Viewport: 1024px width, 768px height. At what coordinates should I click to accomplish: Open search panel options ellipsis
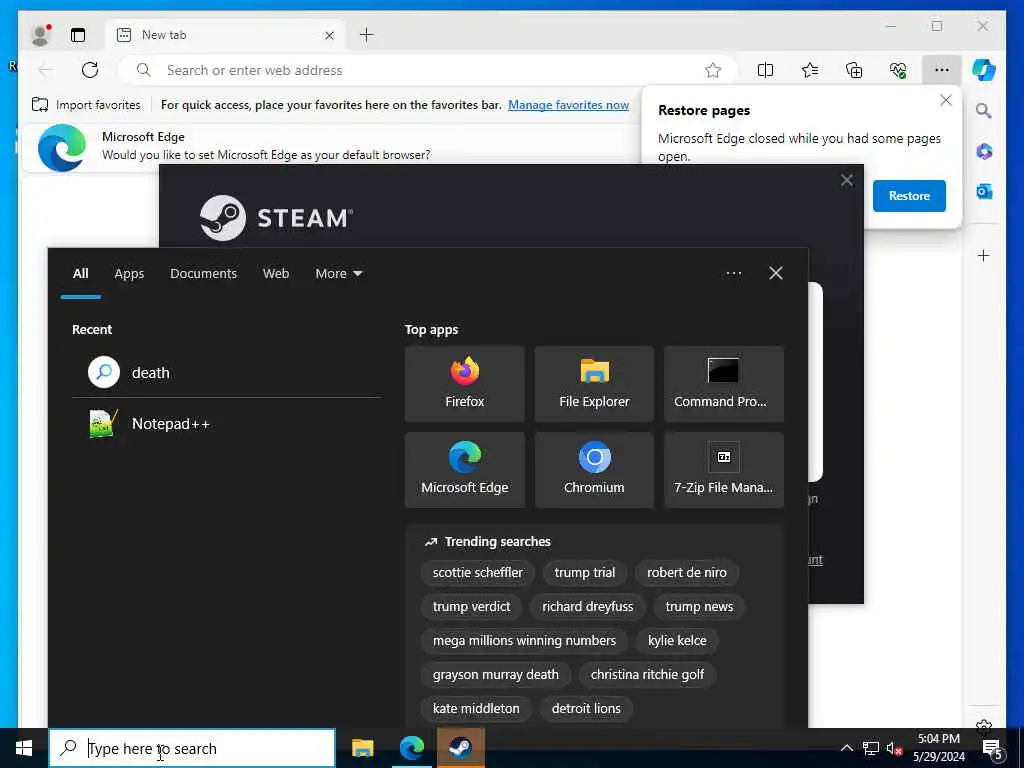[733, 273]
